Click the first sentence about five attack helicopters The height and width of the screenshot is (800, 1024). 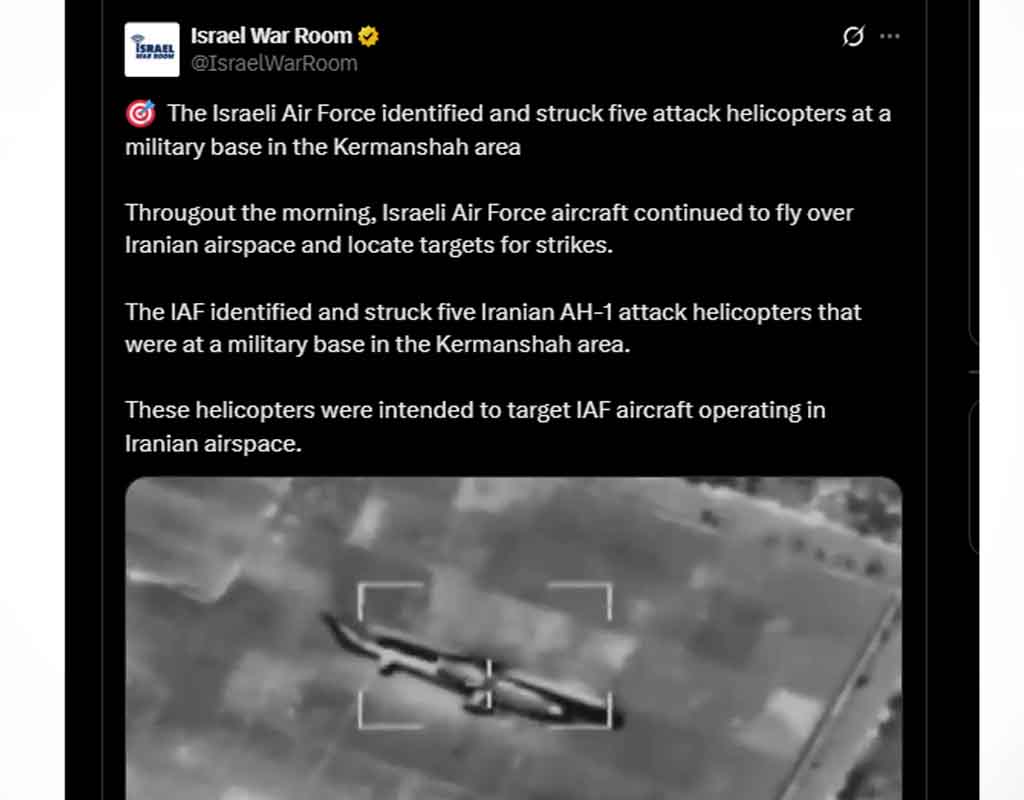pos(508,130)
